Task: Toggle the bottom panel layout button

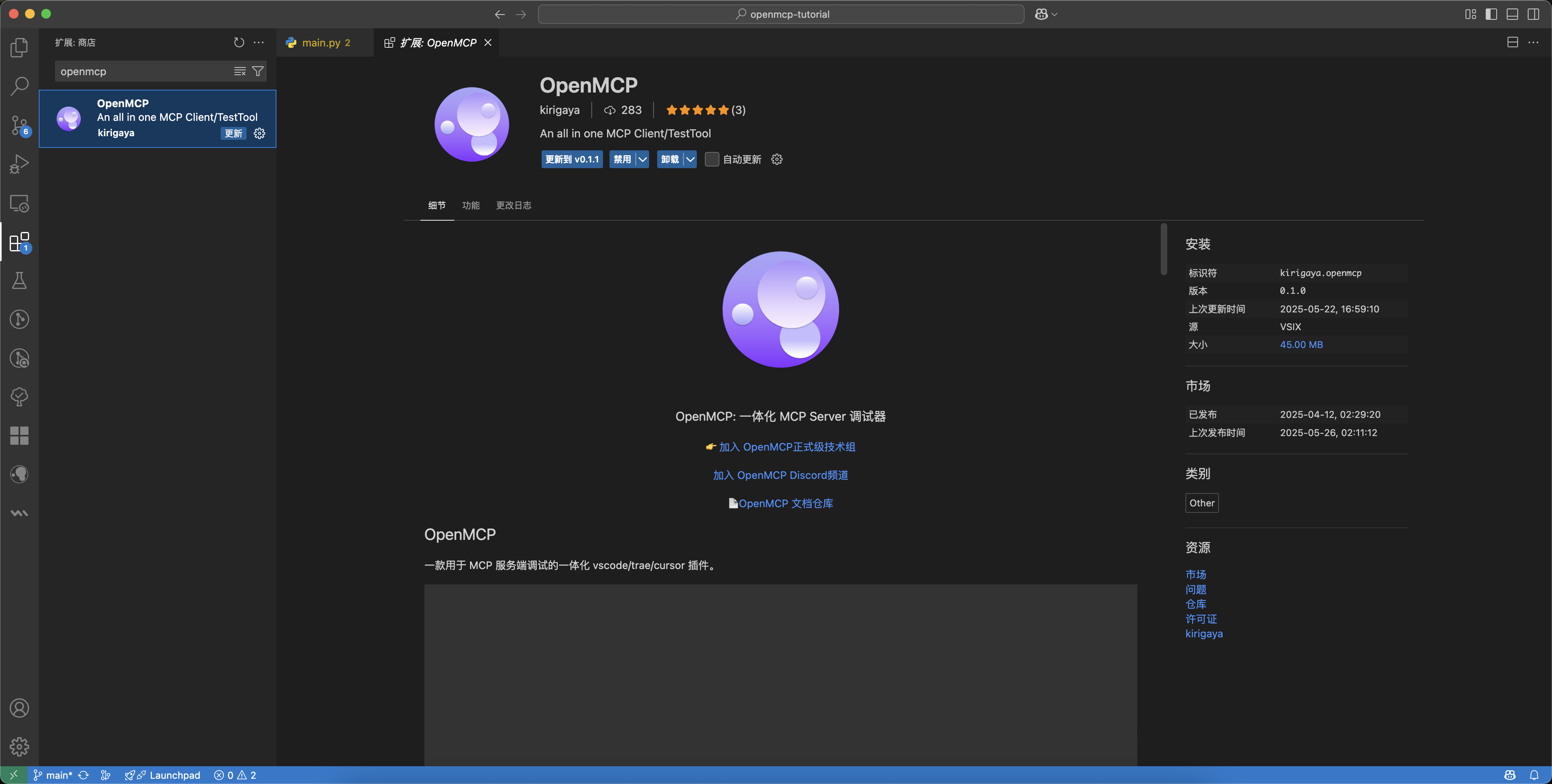Action: pyautogui.click(x=1512, y=14)
